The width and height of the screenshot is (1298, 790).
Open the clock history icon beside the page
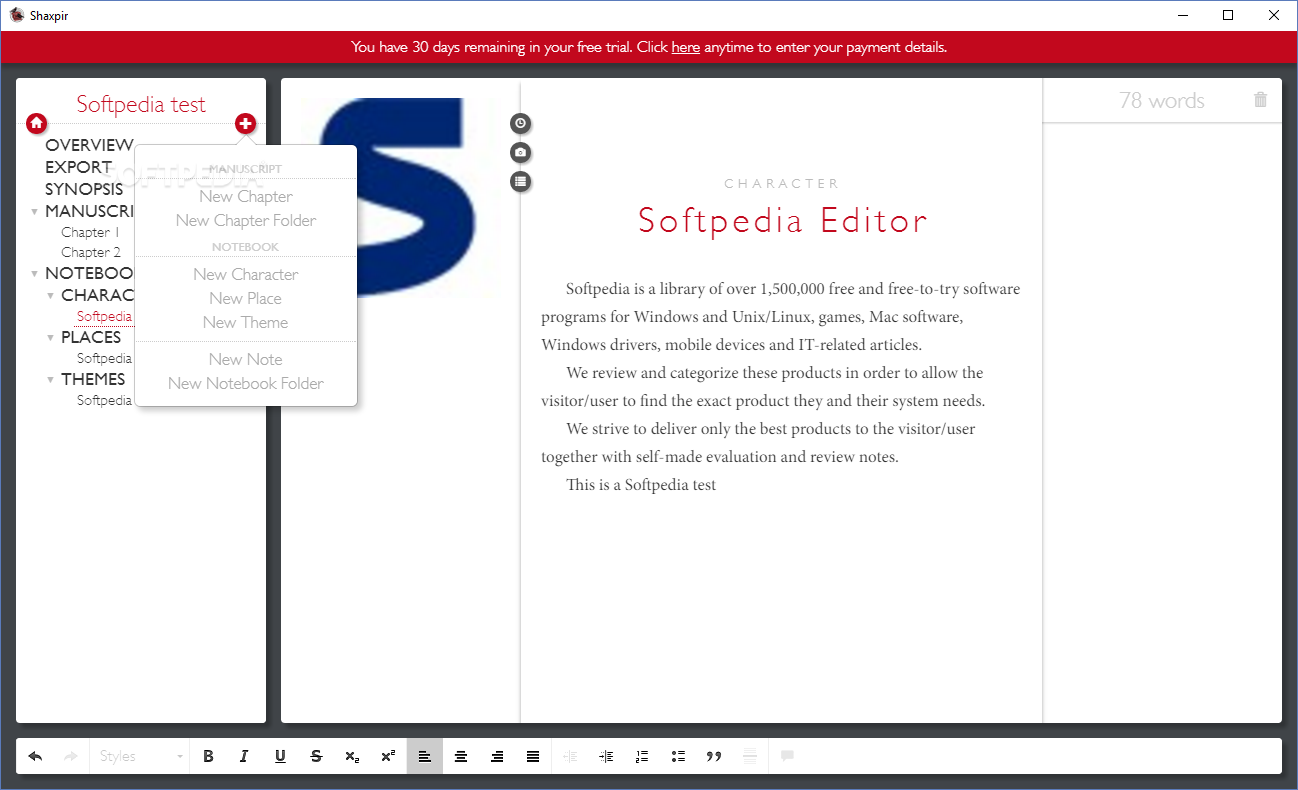click(520, 123)
